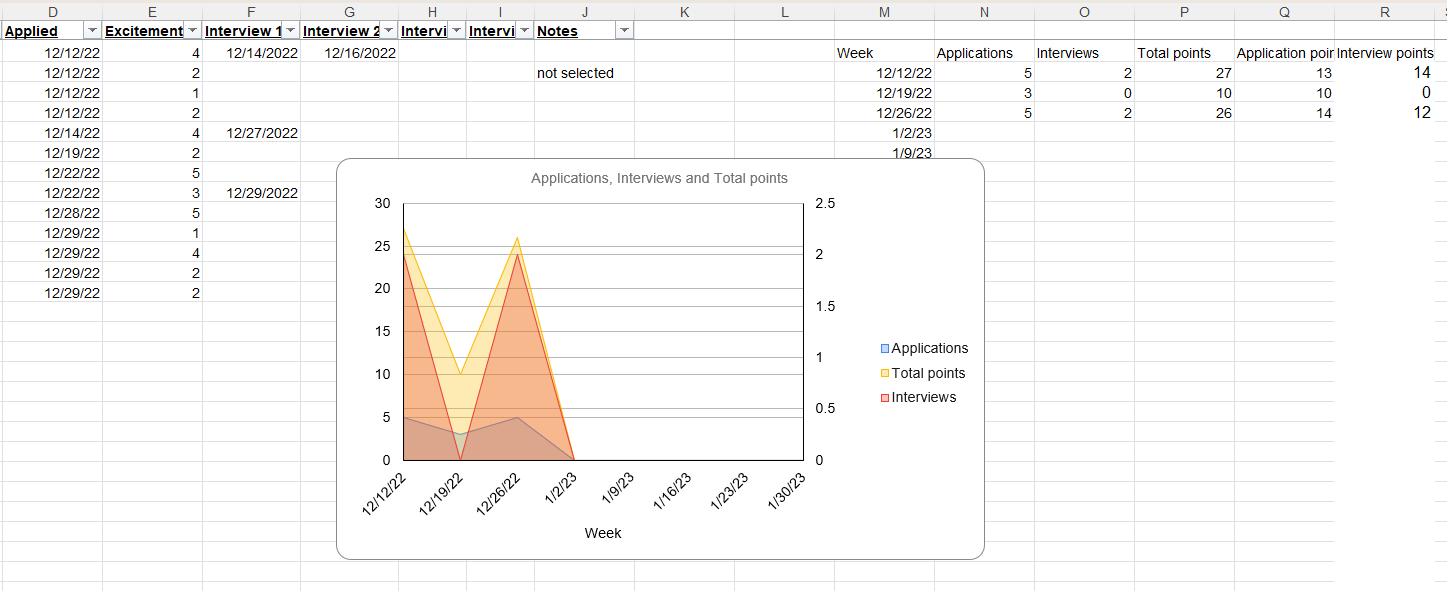
Task: Open the filter dropdown in column H
Action: pos(456,31)
